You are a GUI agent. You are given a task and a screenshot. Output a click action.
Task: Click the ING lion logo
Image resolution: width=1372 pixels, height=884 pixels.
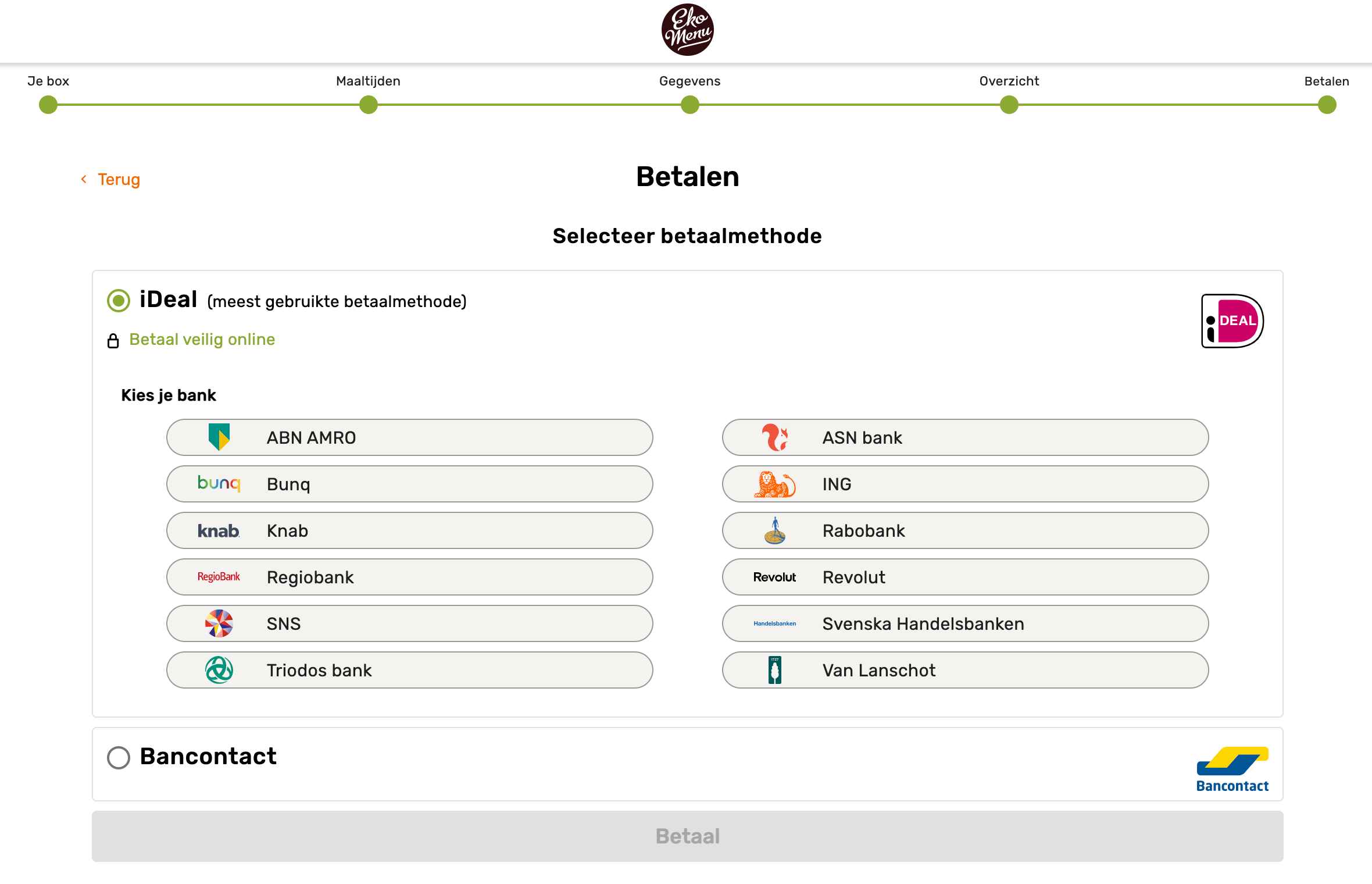pos(775,484)
